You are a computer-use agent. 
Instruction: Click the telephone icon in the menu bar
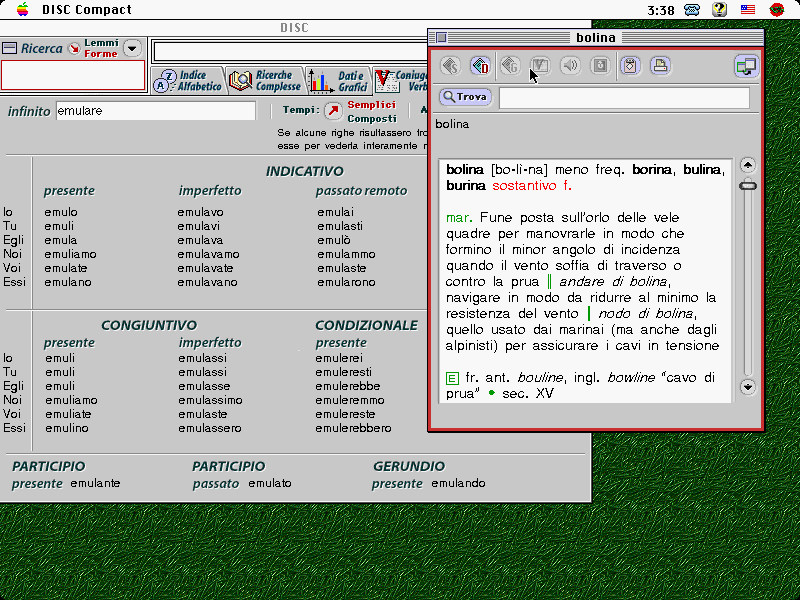coord(692,10)
